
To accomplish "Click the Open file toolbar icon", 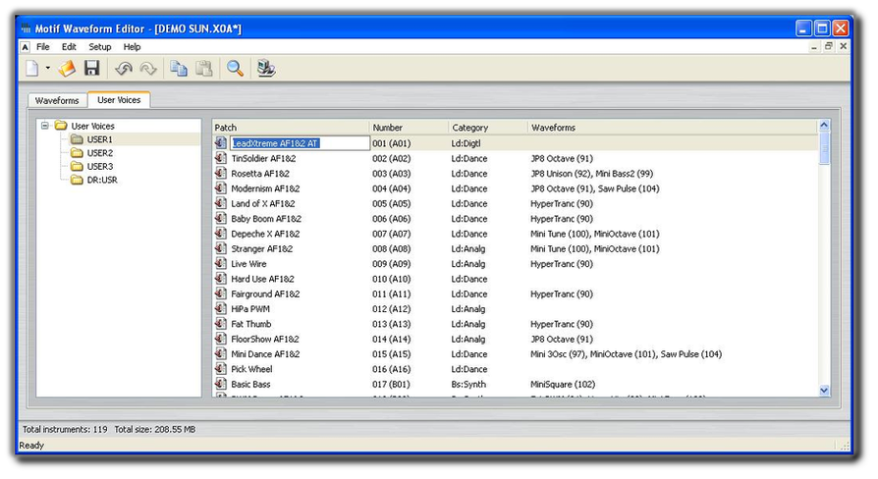I will (67, 68).
